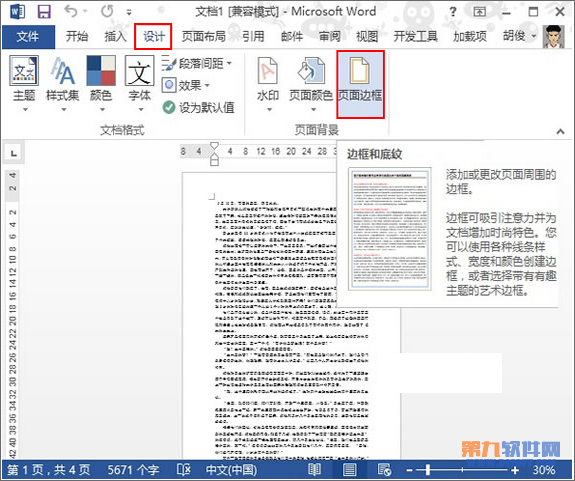Click the language 中文(中国) indicator
The height and width of the screenshot is (481, 575).
[x=231, y=470]
